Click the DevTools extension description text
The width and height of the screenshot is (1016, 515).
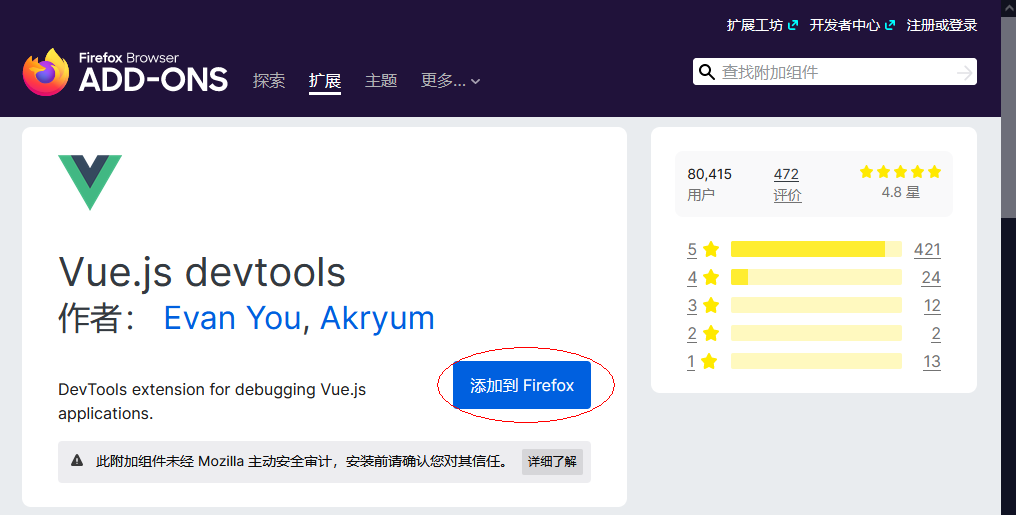tap(212, 401)
